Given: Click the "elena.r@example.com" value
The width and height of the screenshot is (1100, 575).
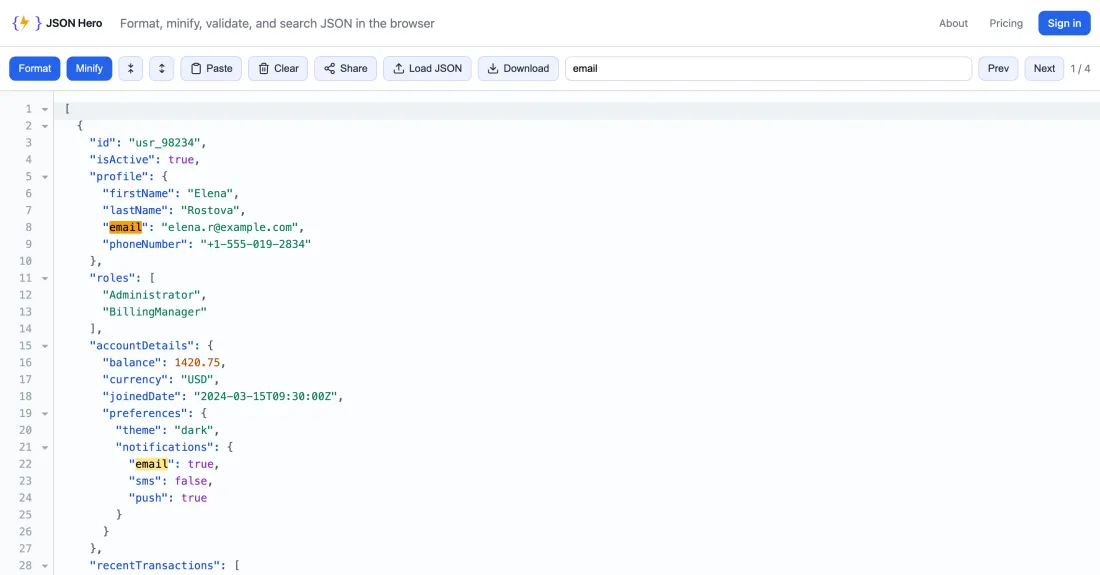Looking at the screenshot, I should click(229, 227).
